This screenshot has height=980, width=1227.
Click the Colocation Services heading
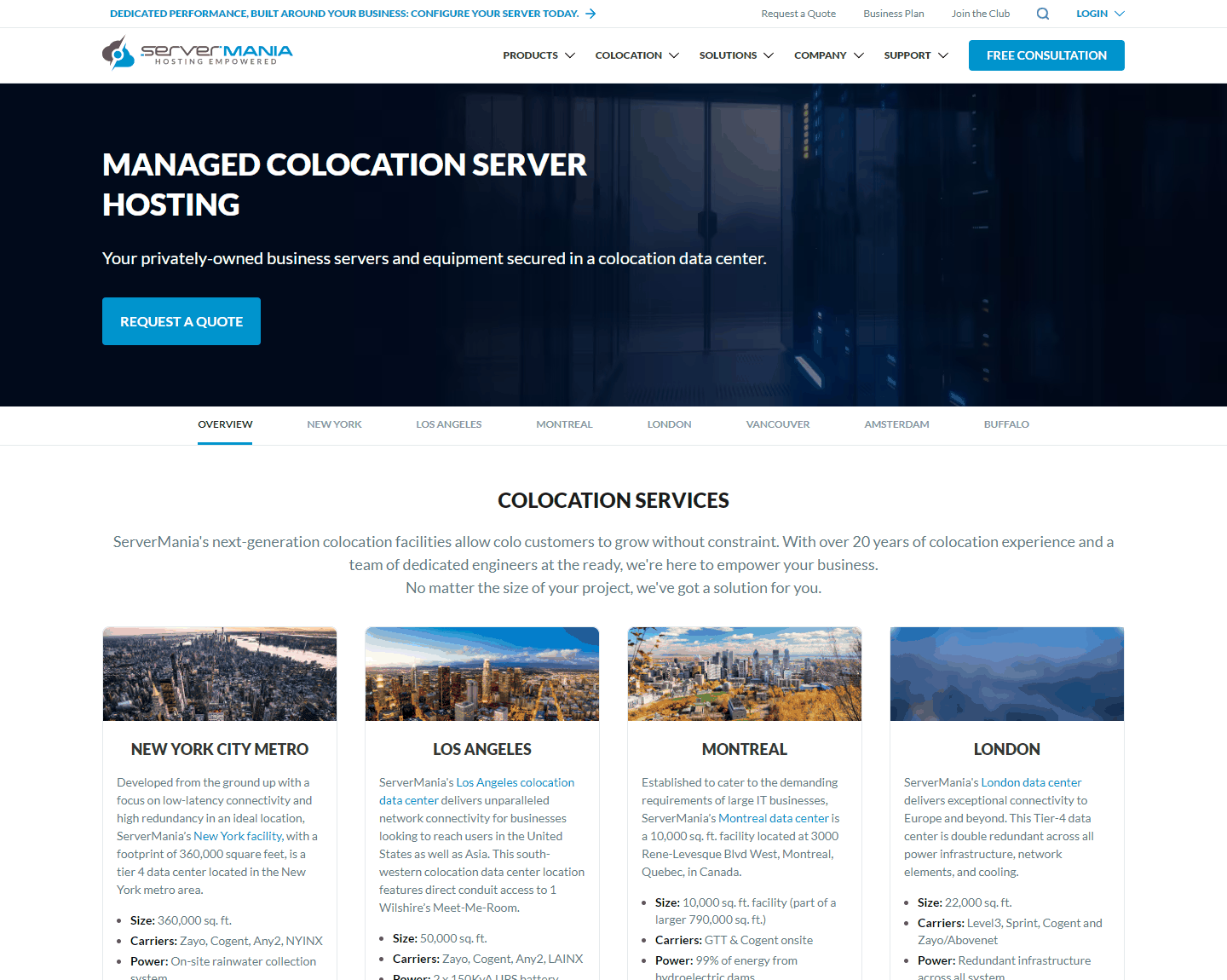[x=613, y=500]
